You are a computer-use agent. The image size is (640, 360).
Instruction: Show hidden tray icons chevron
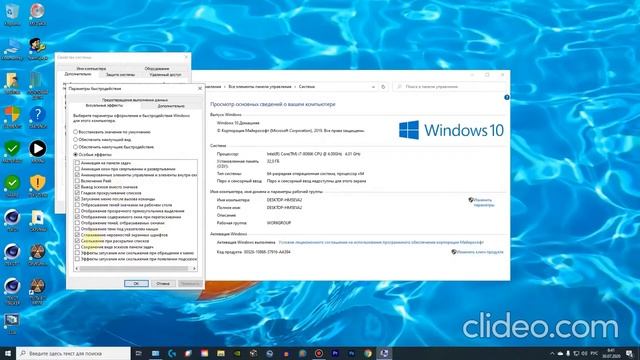[x=552, y=353]
